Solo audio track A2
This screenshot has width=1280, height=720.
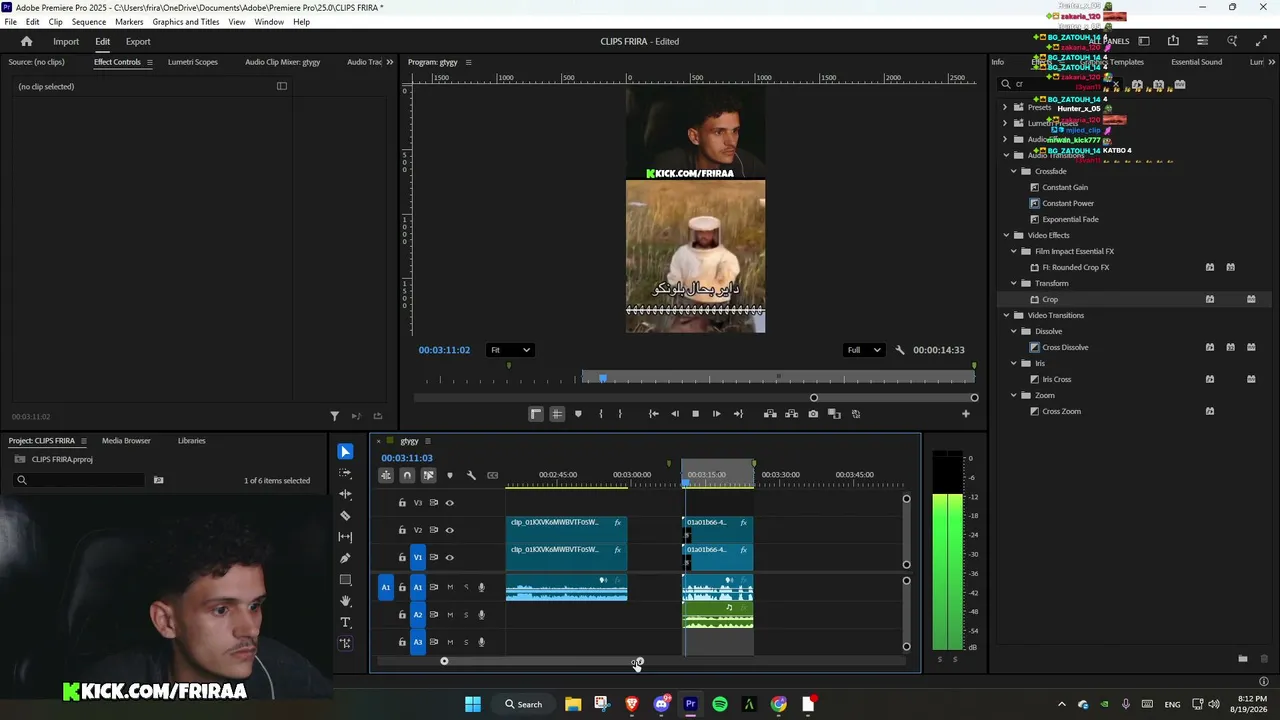coord(465,615)
